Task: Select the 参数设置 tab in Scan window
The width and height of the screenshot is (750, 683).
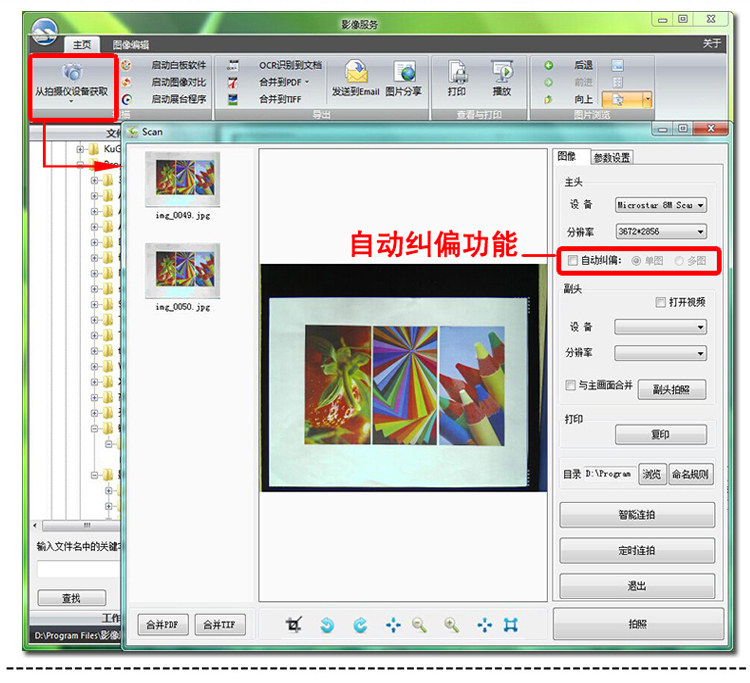Action: click(x=612, y=157)
